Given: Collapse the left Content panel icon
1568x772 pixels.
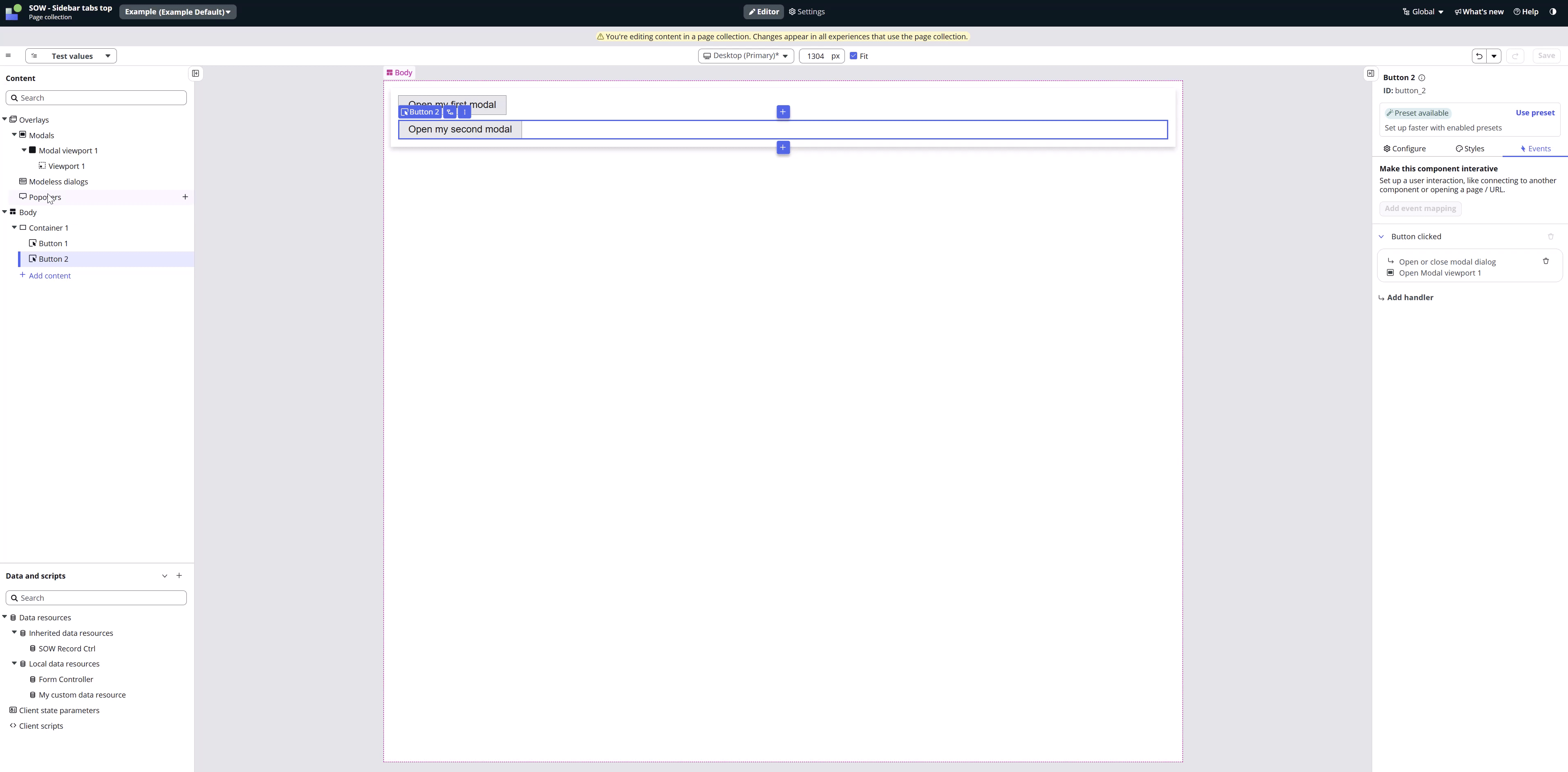Looking at the screenshot, I should 195,74.
